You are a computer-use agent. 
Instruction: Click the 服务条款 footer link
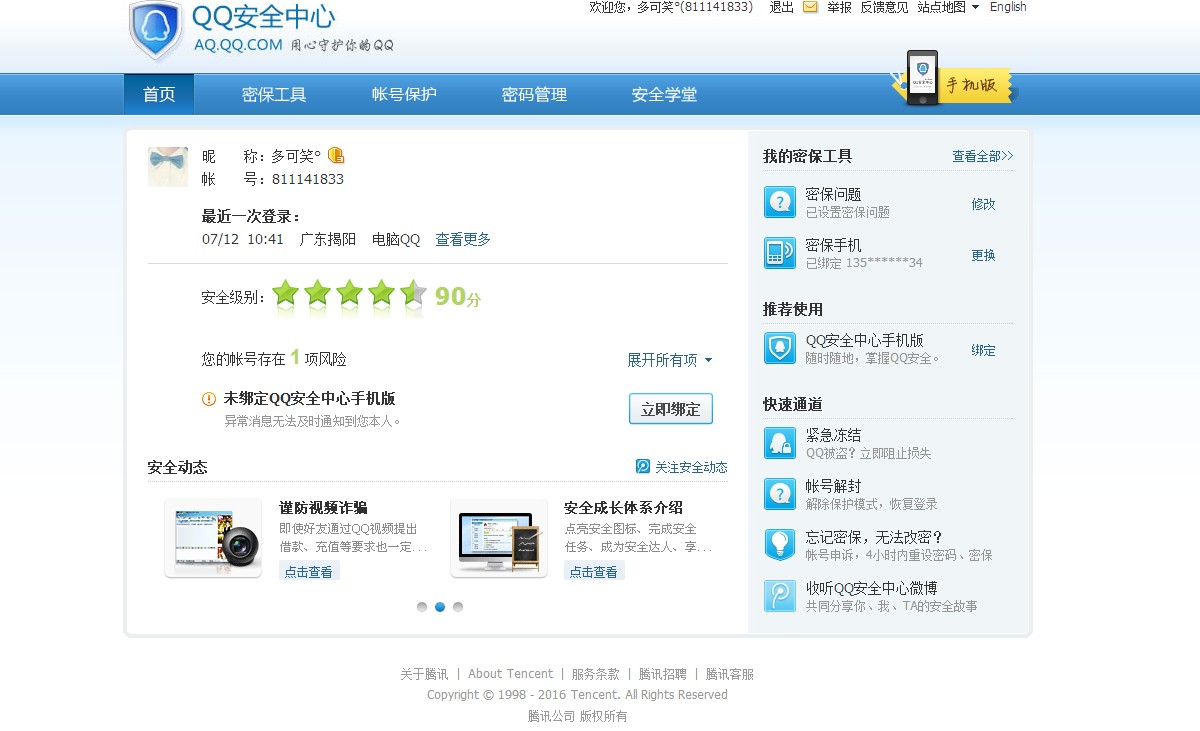tap(596, 674)
